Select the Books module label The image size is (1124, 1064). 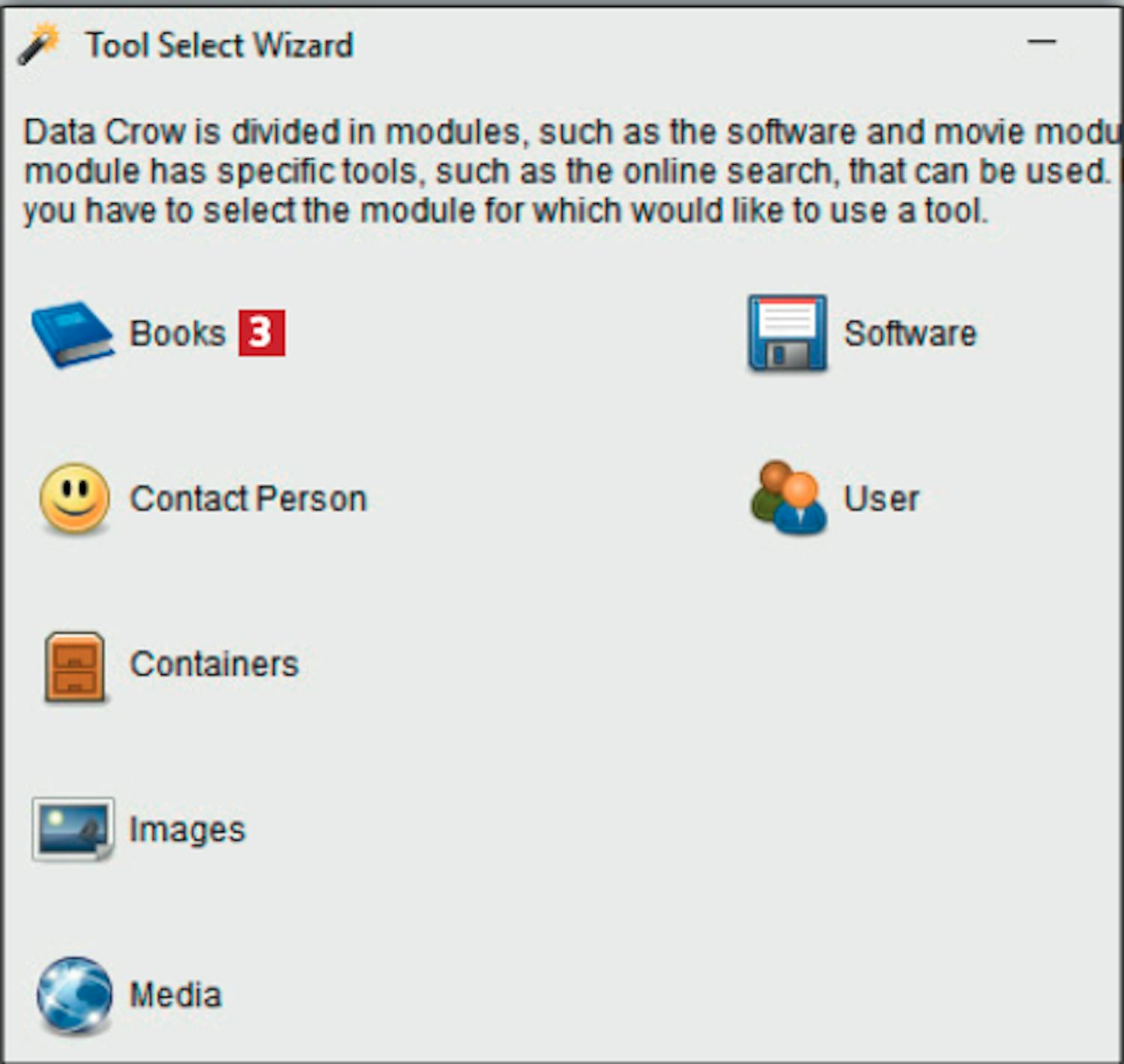point(178,333)
